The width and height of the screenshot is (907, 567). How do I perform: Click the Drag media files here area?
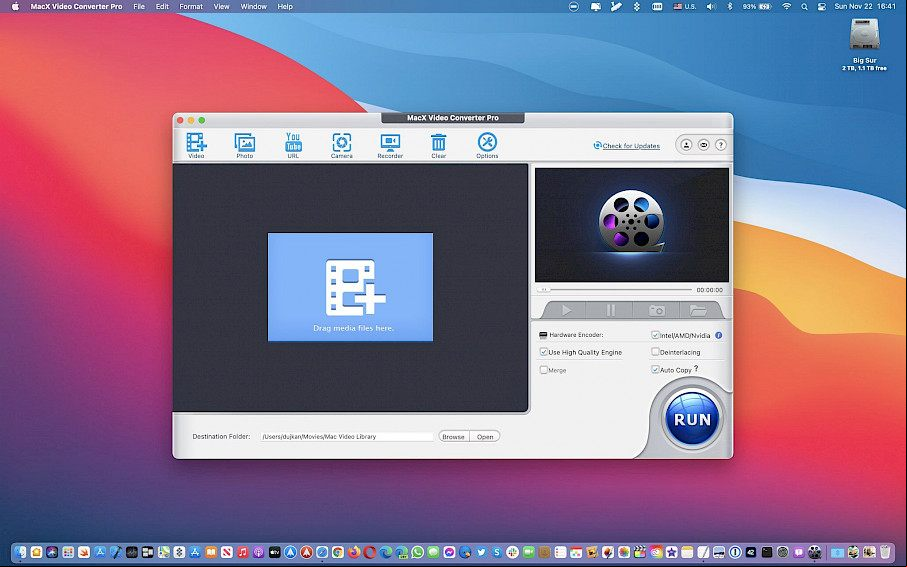pos(350,287)
